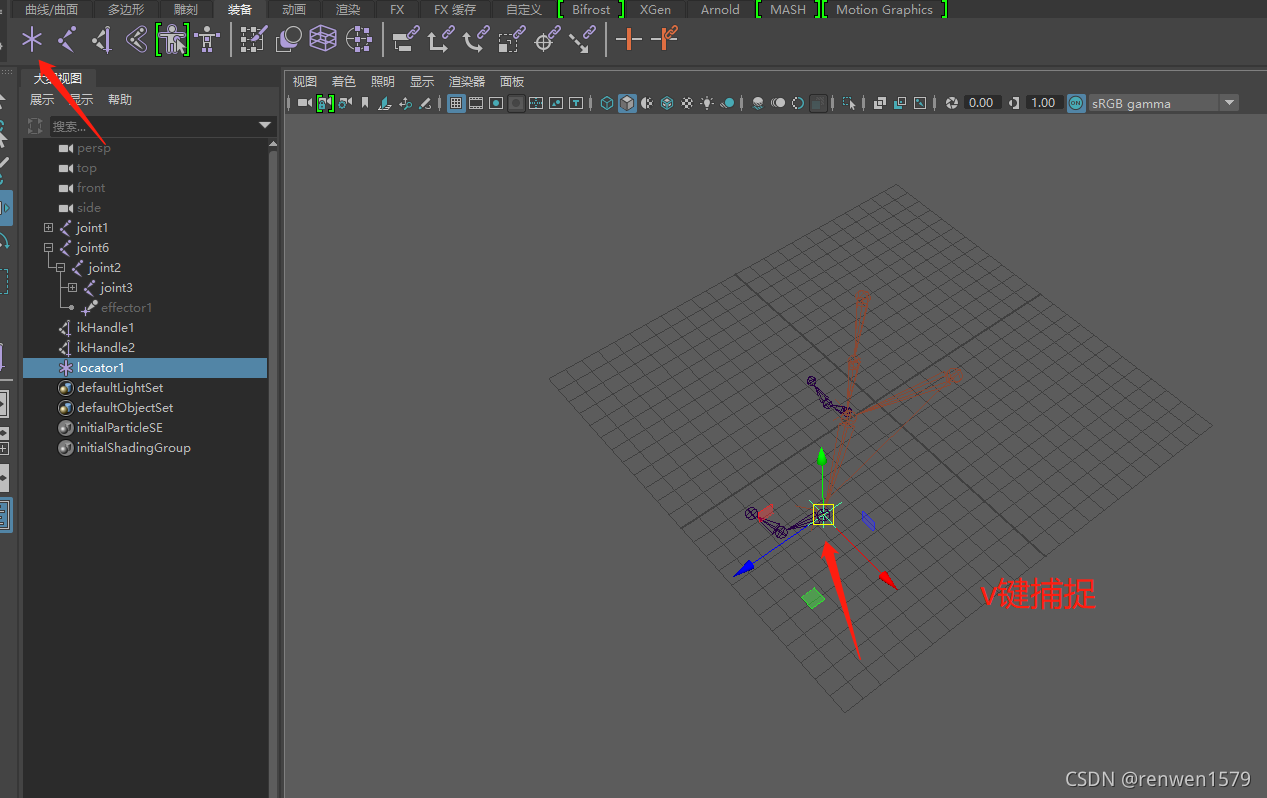The image size is (1267, 798).
Task: Toggle the Resolution Gate display
Action: point(496,103)
